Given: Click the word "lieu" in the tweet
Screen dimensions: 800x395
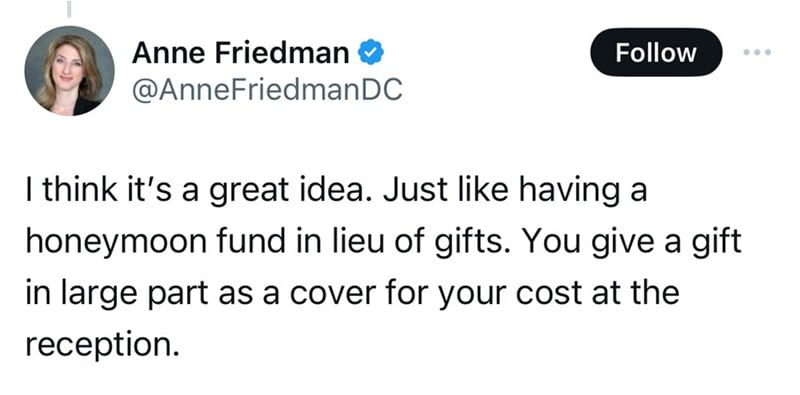Looking at the screenshot, I should [347, 241].
